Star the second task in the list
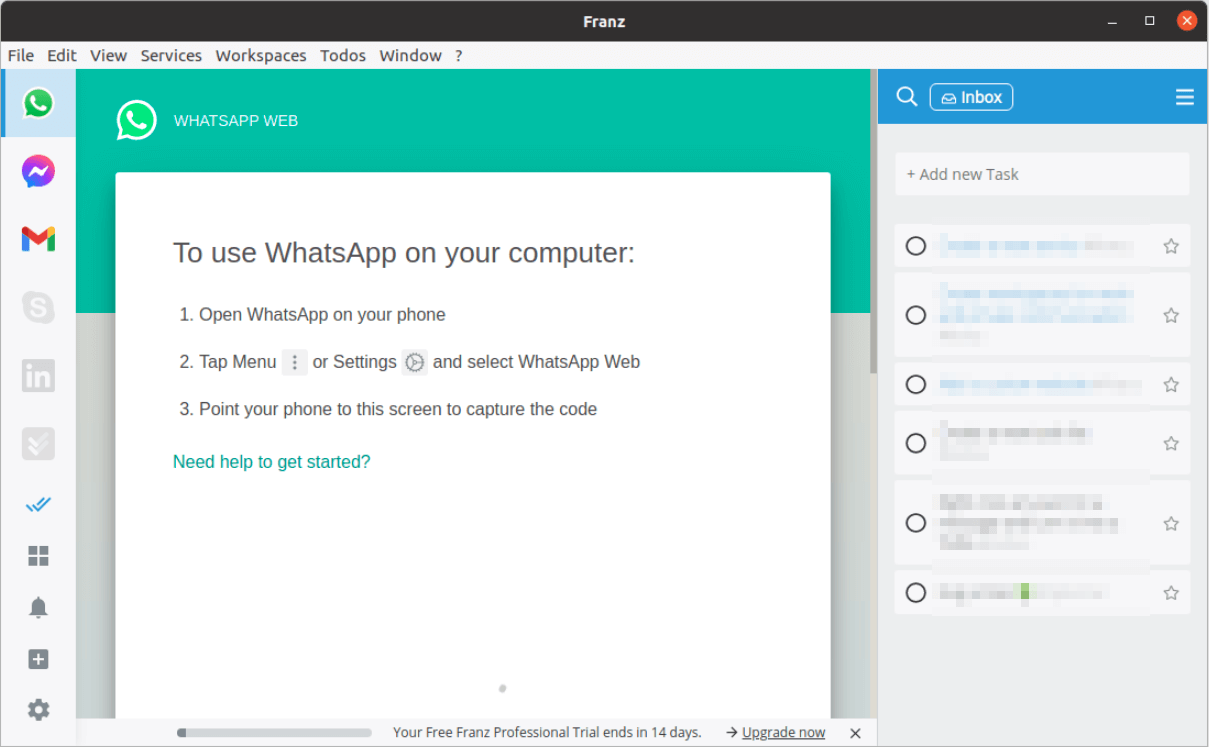 click(1171, 315)
